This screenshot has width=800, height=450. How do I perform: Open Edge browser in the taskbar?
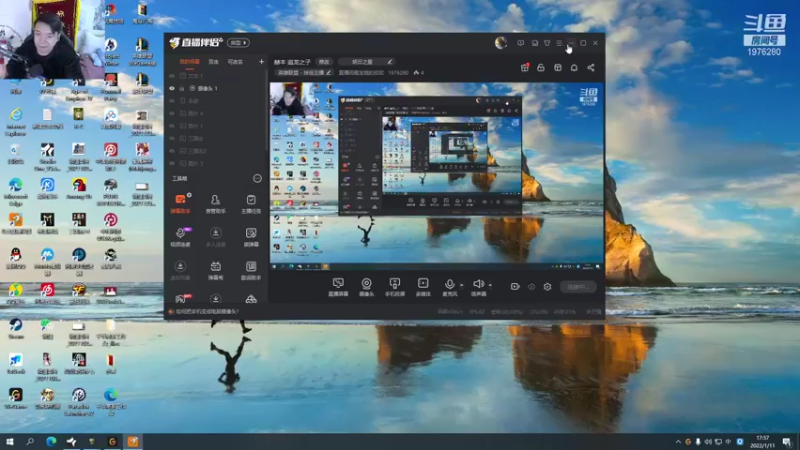tap(51, 441)
